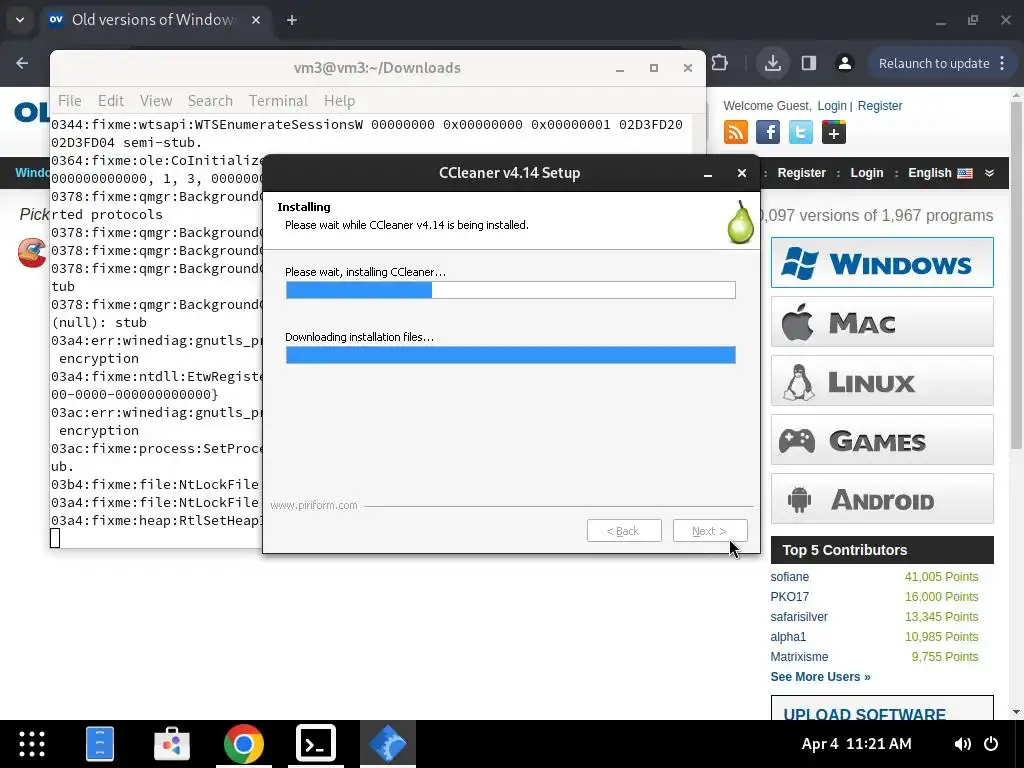Open the terminal View menu
The height and width of the screenshot is (768, 1024).
pyautogui.click(x=156, y=101)
